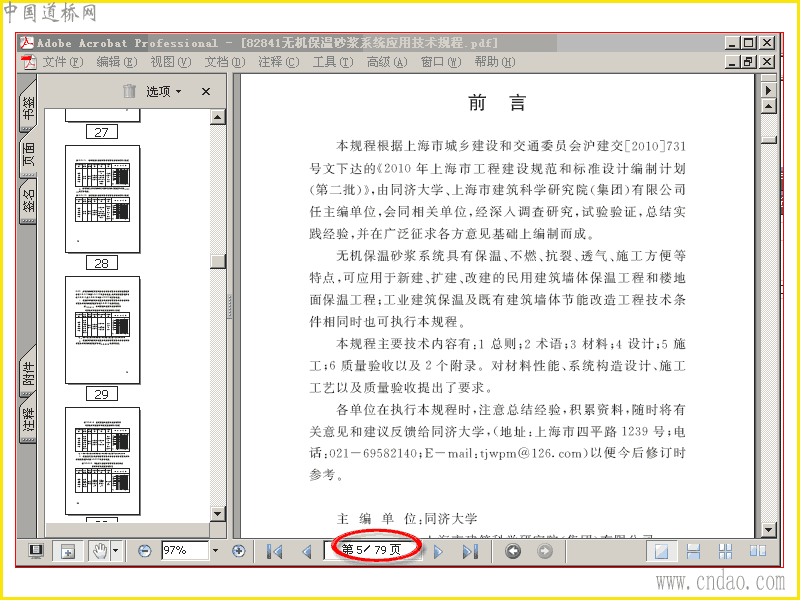Open the hand tool dropdown arrow
The width and height of the screenshot is (800, 600).
[116, 551]
